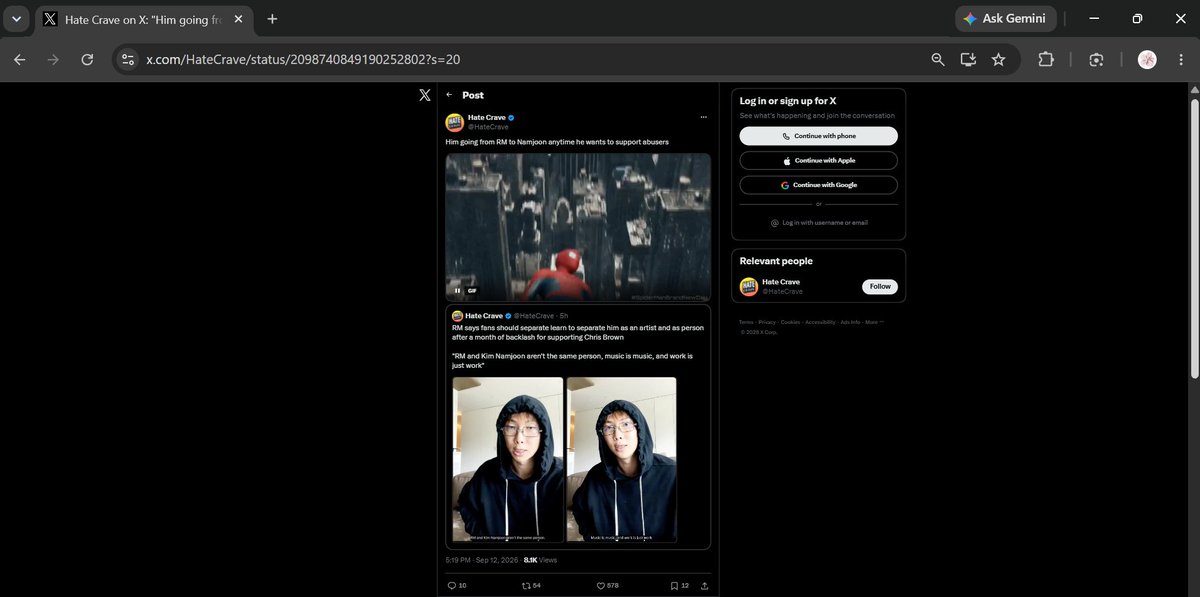
Task: Open the Cookies footer link
Action: pos(790,322)
